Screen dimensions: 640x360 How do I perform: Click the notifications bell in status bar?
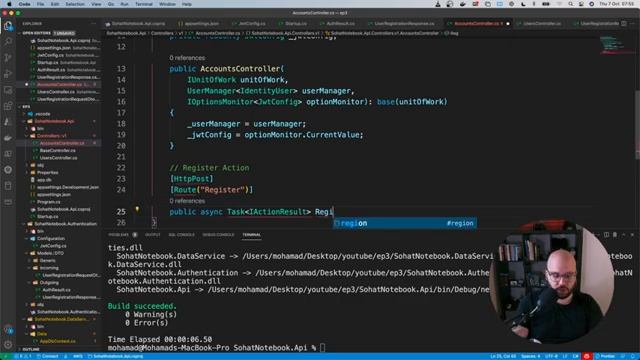(x=632, y=356)
